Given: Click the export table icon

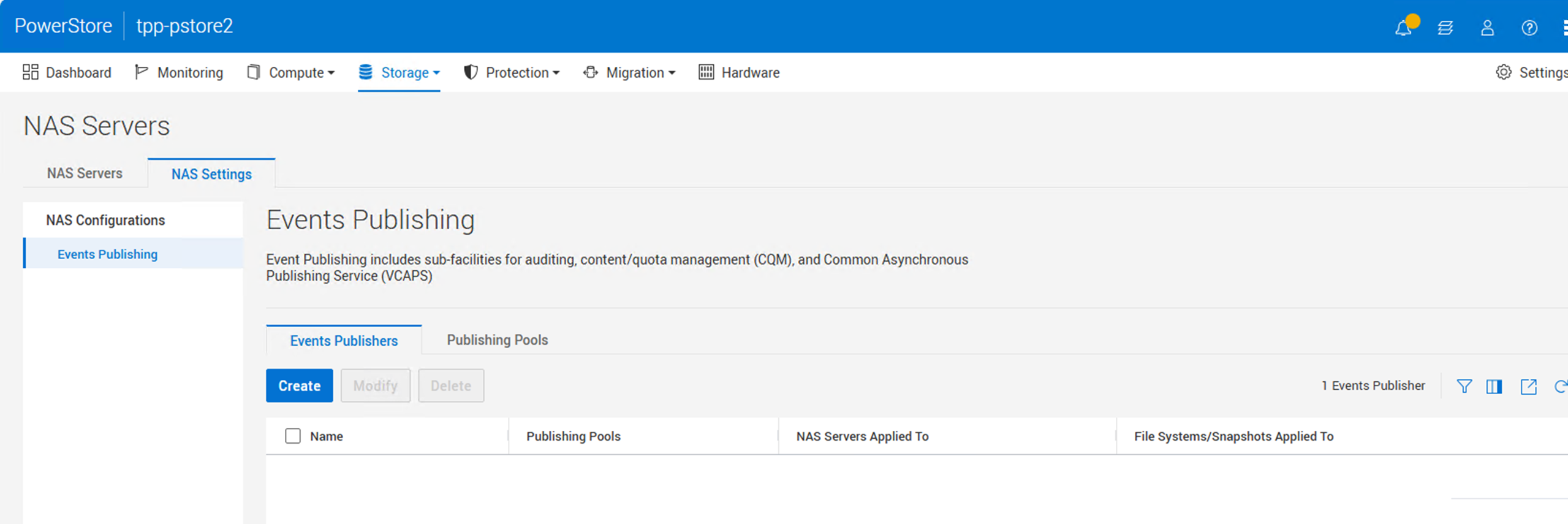Looking at the screenshot, I should click(x=1528, y=386).
